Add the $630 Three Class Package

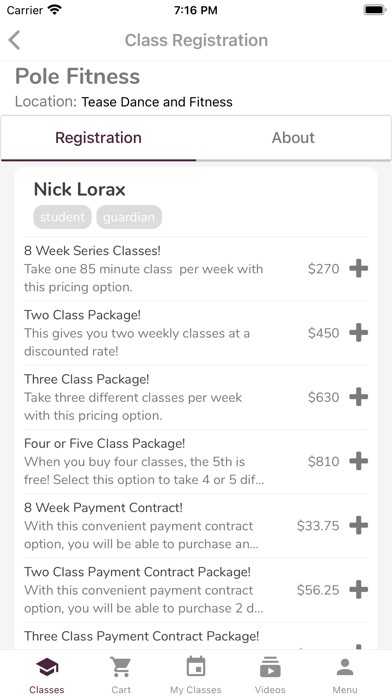358,397
